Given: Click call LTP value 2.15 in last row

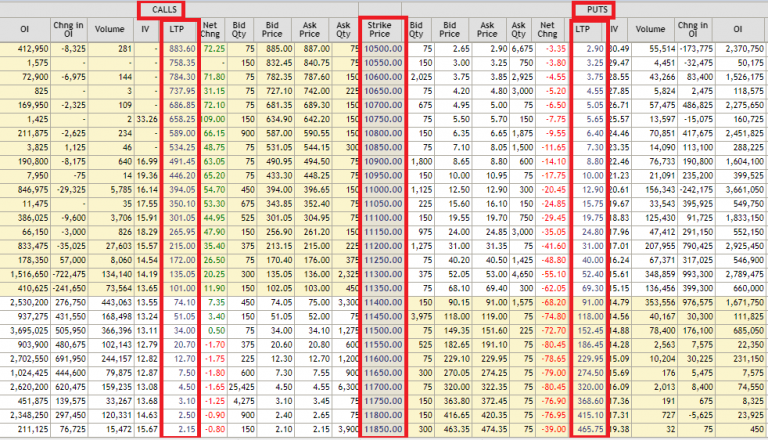Looking at the screenshot, I should 187,430.
